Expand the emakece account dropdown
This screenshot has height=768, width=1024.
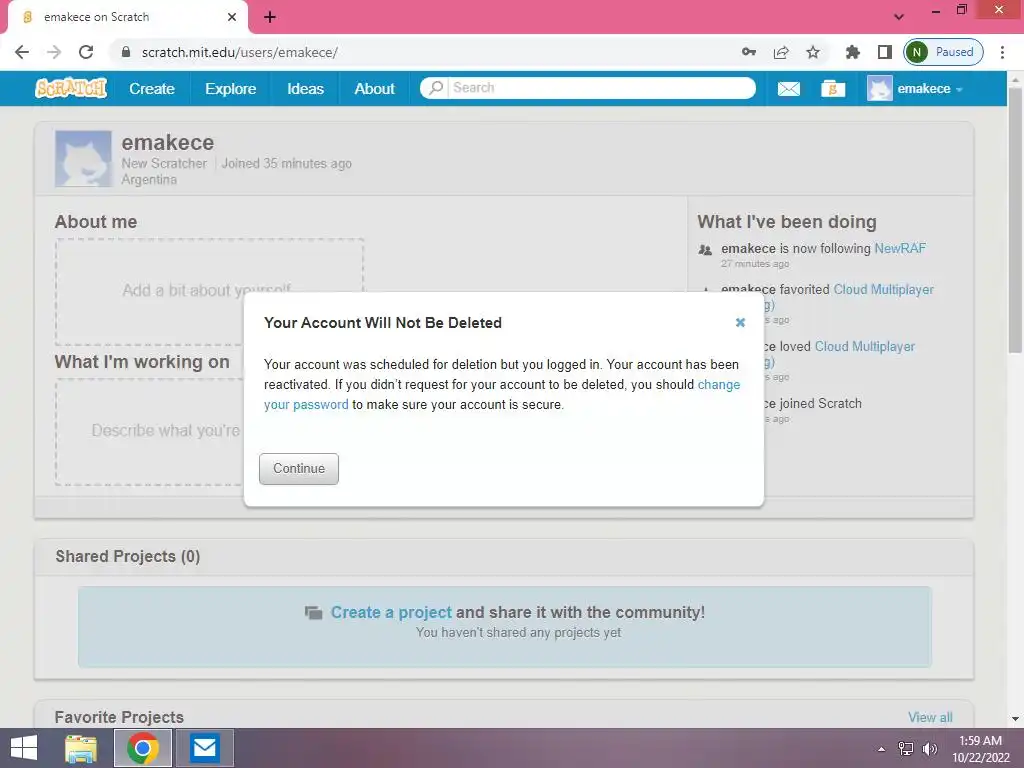click(959, 89)
